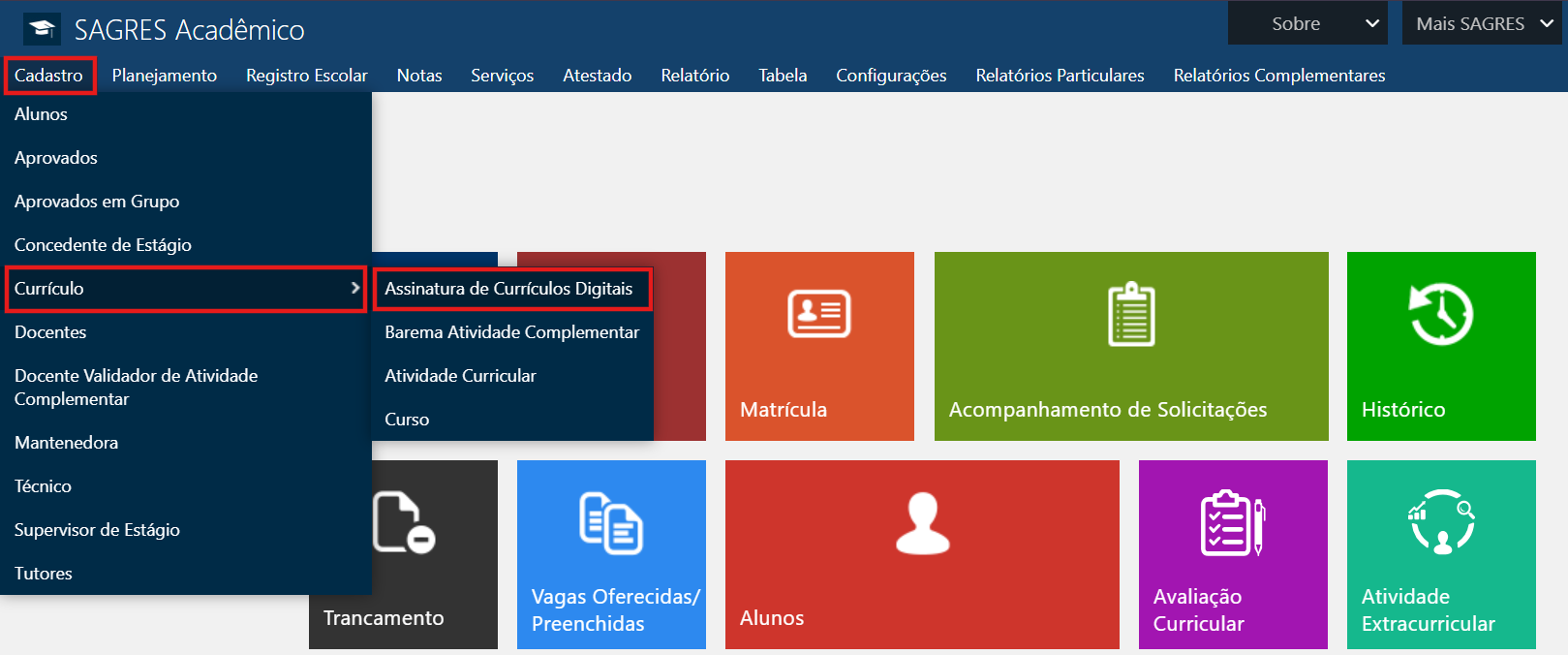Screen dimensions: 1568x655
Task: Open the Vagas Oferecidas/Preenchidas documents icon
Action: (x=611, y=523)
